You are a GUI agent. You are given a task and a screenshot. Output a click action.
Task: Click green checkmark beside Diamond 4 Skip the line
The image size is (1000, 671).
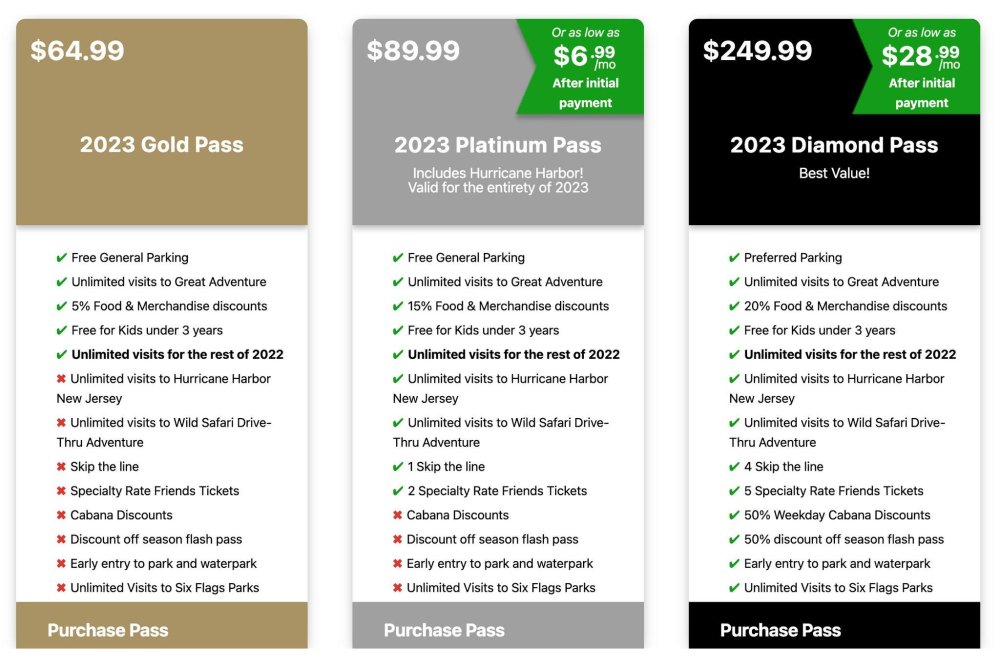[x=734, y=467]
